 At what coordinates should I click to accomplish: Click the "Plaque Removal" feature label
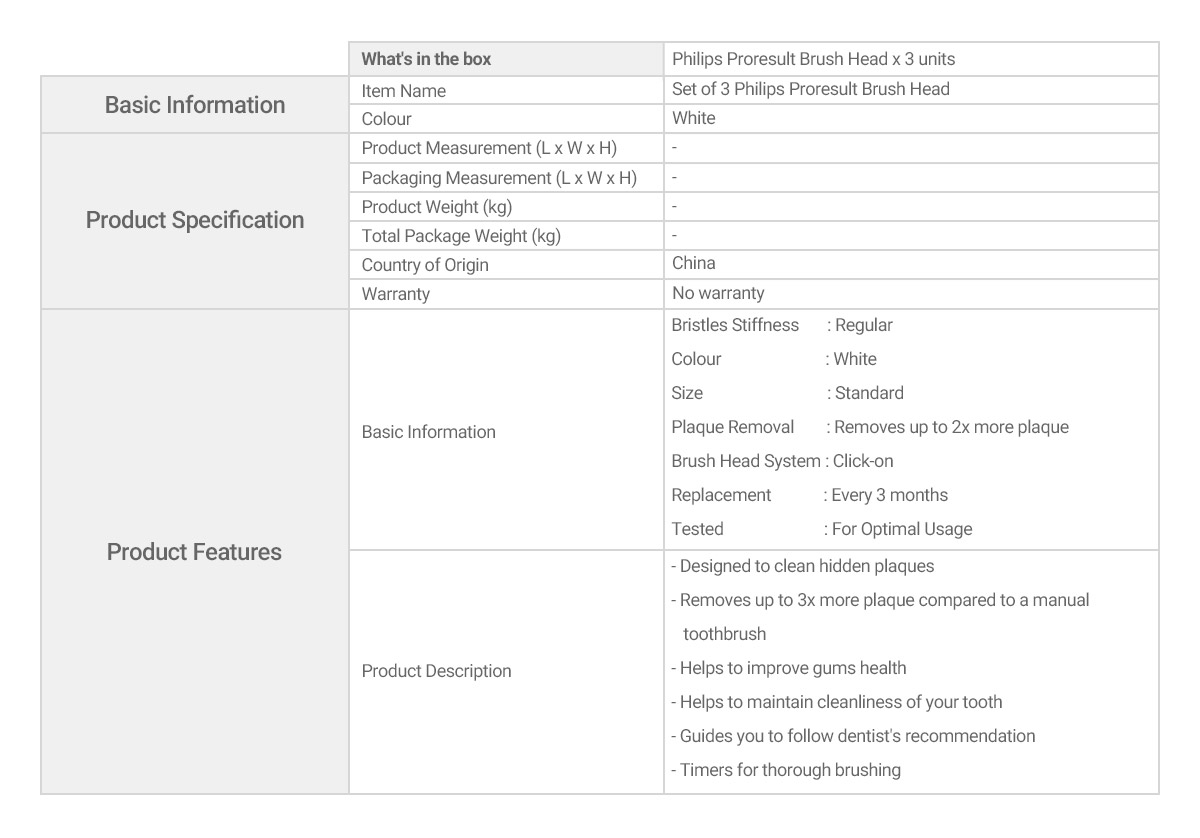point(733,427)
